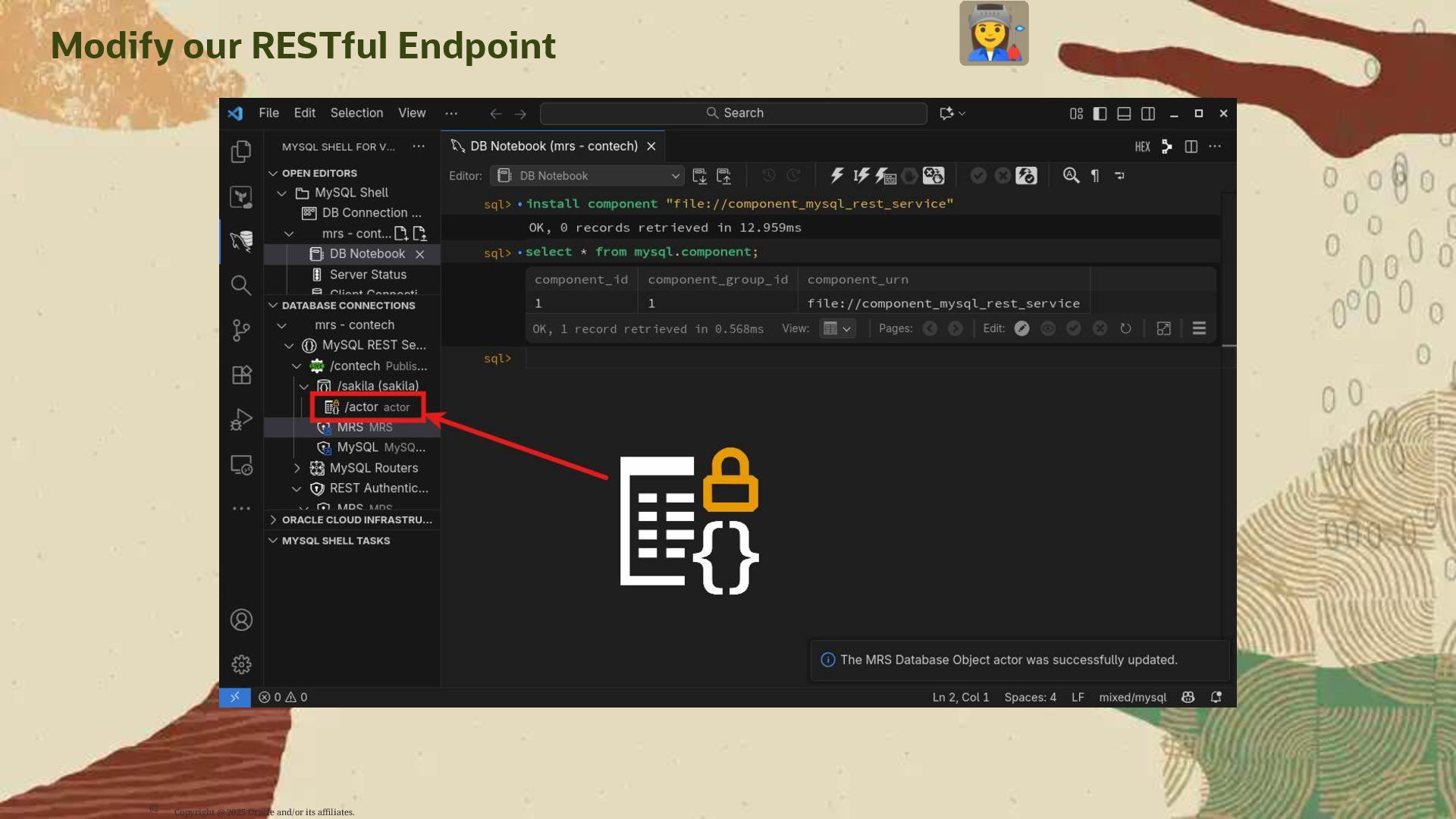Viewport: 1456px width, 819px height.
Task: Toggle the auto-commit mode button
Action: point(1026,176)
